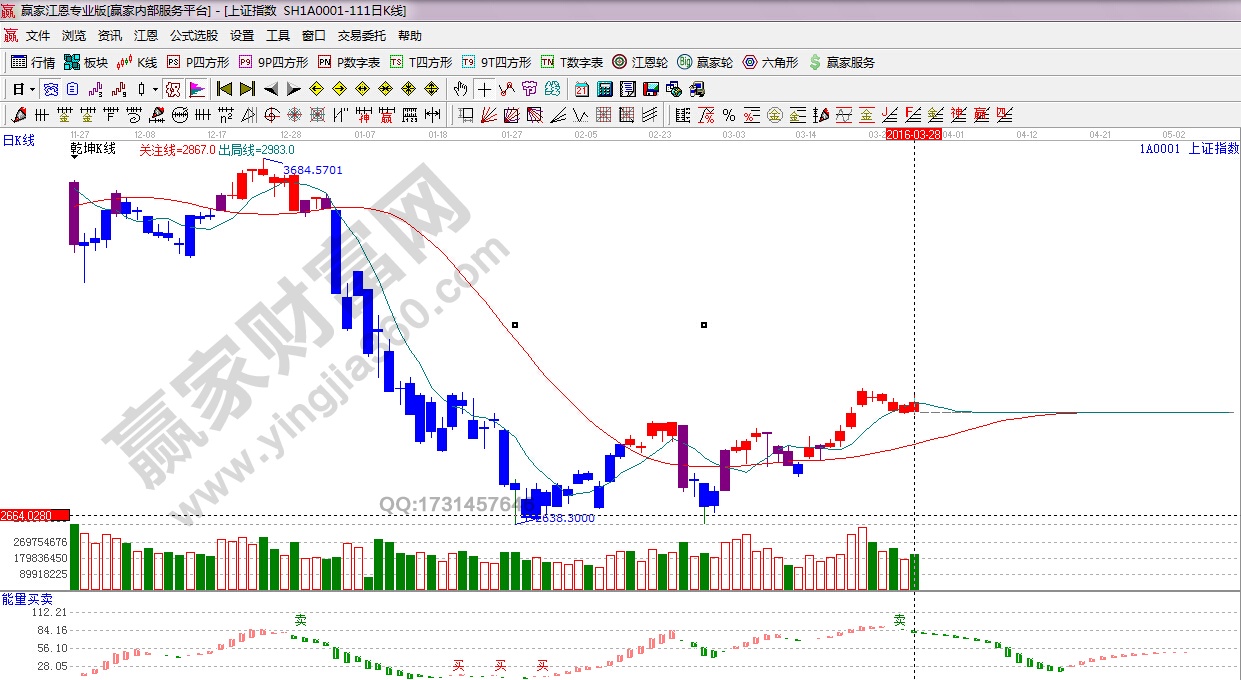Image resolution: width=1241 pixels, height=680 pixels.
Task: Click the percent (%) drawing tool
Action: (728, 115)
